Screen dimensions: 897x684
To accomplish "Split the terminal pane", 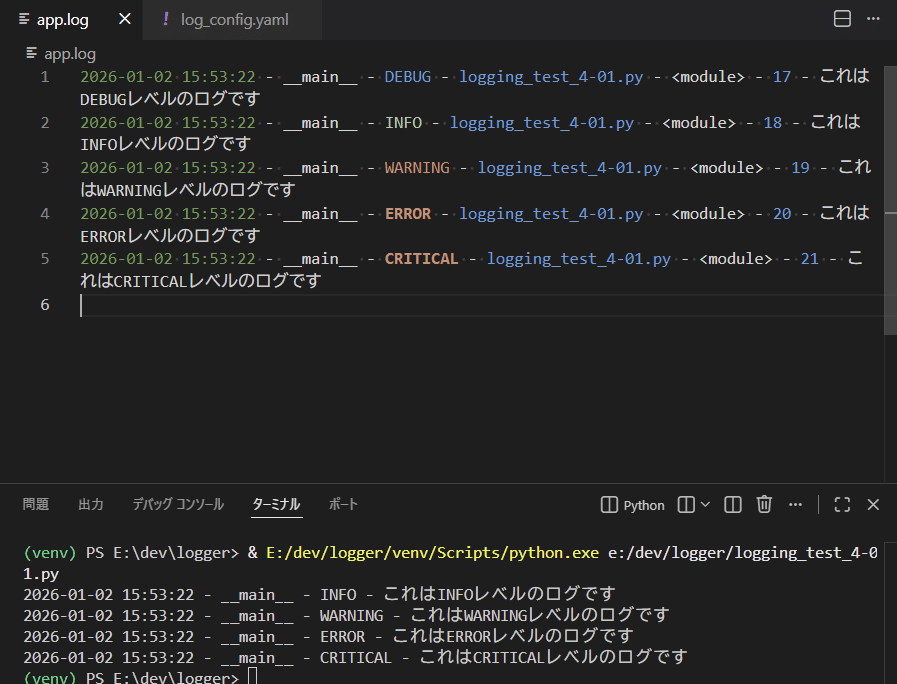I will point(733,505).
